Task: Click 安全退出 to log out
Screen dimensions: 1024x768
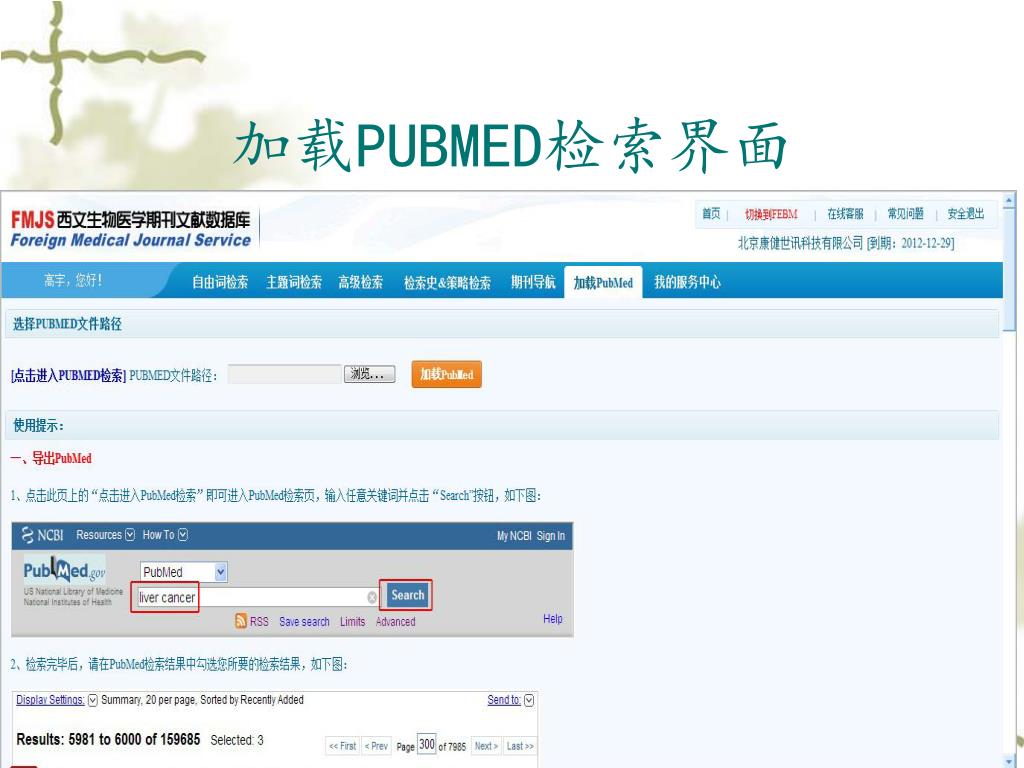Action: (966, 214)
